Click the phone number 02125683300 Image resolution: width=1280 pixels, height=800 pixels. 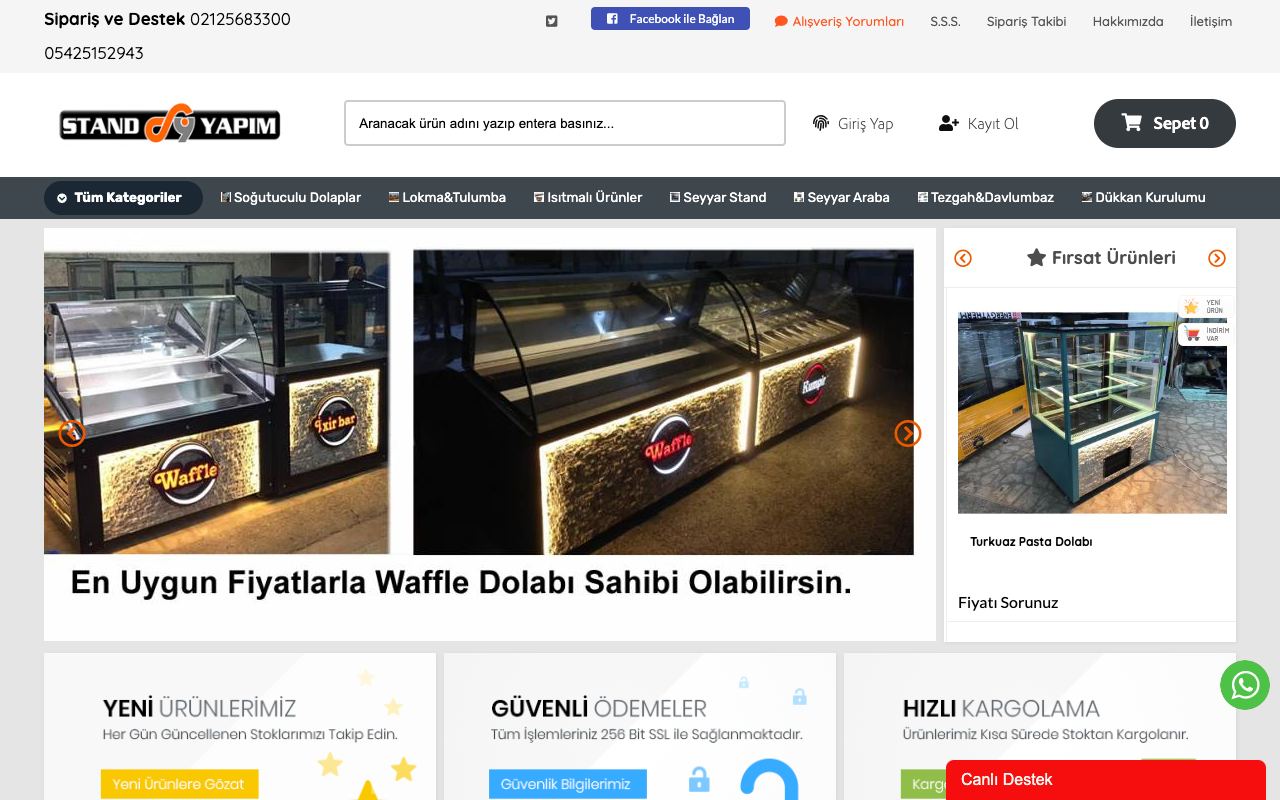point(240,19)
